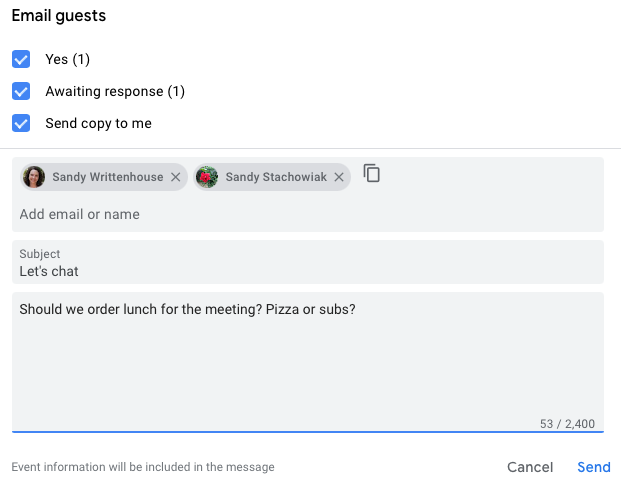
Task: Click the Email guests dialog title
Action: [59, 16]
